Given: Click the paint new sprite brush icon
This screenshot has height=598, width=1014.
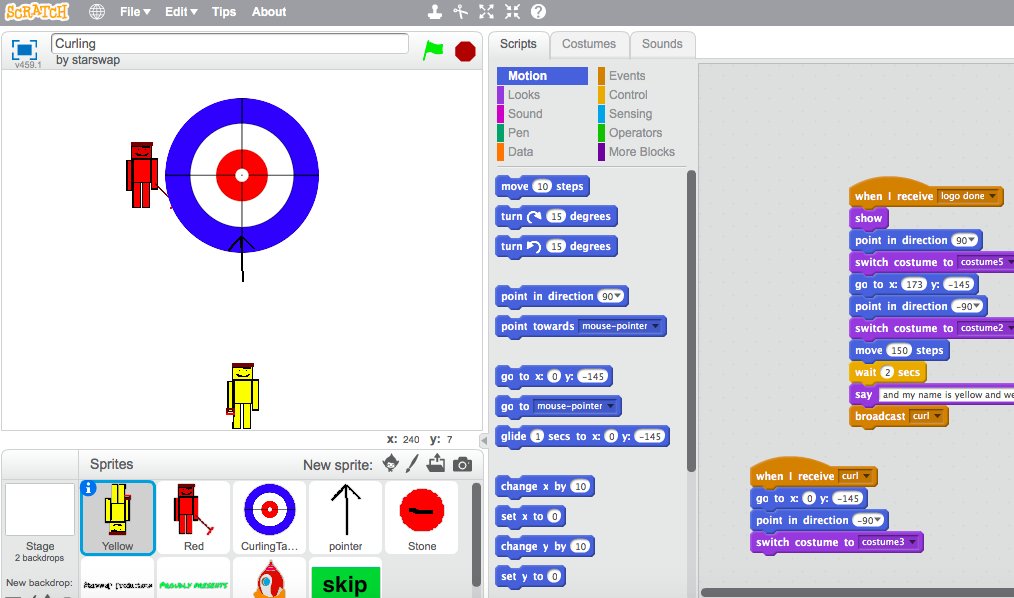Looking at the screenshot, I should tap(413, 461).
